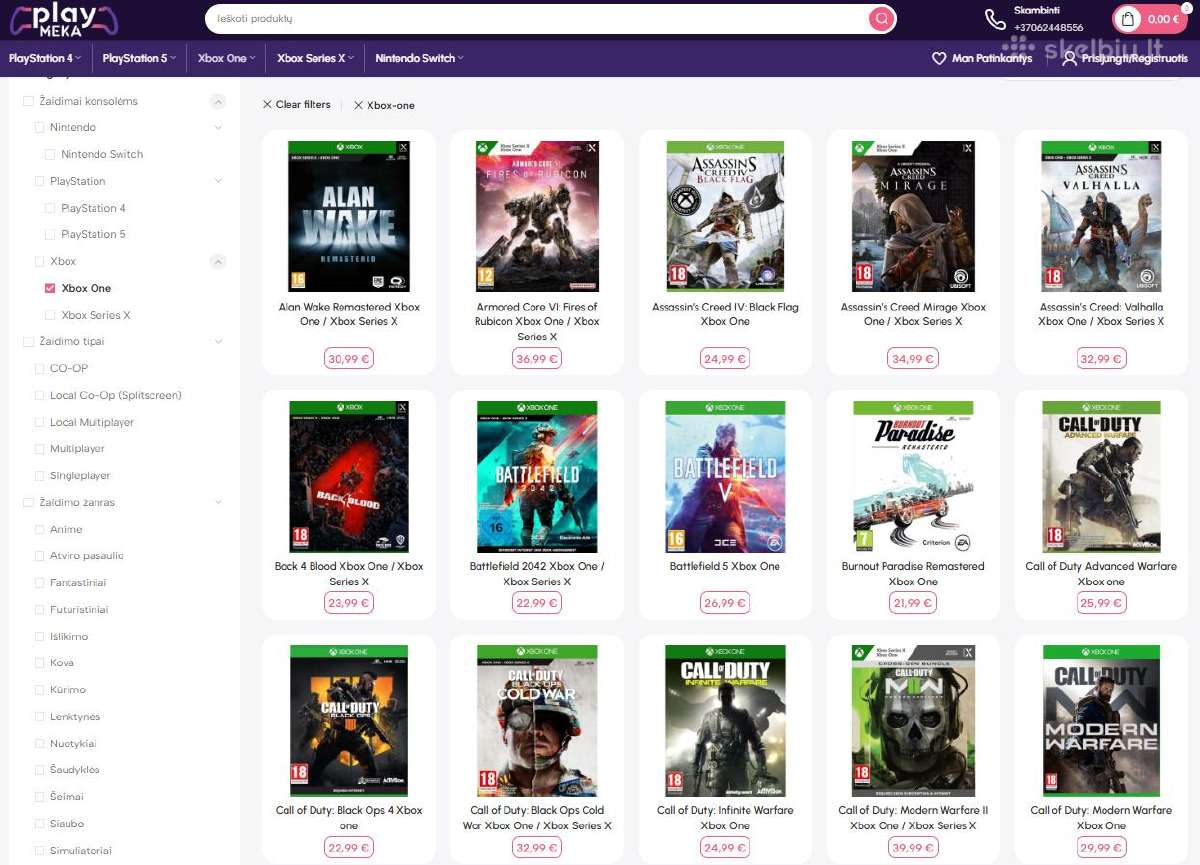Open the Assassin's Creed Valhalla cover
This screenshot has width=1200, height=865.
point(1101,216)
